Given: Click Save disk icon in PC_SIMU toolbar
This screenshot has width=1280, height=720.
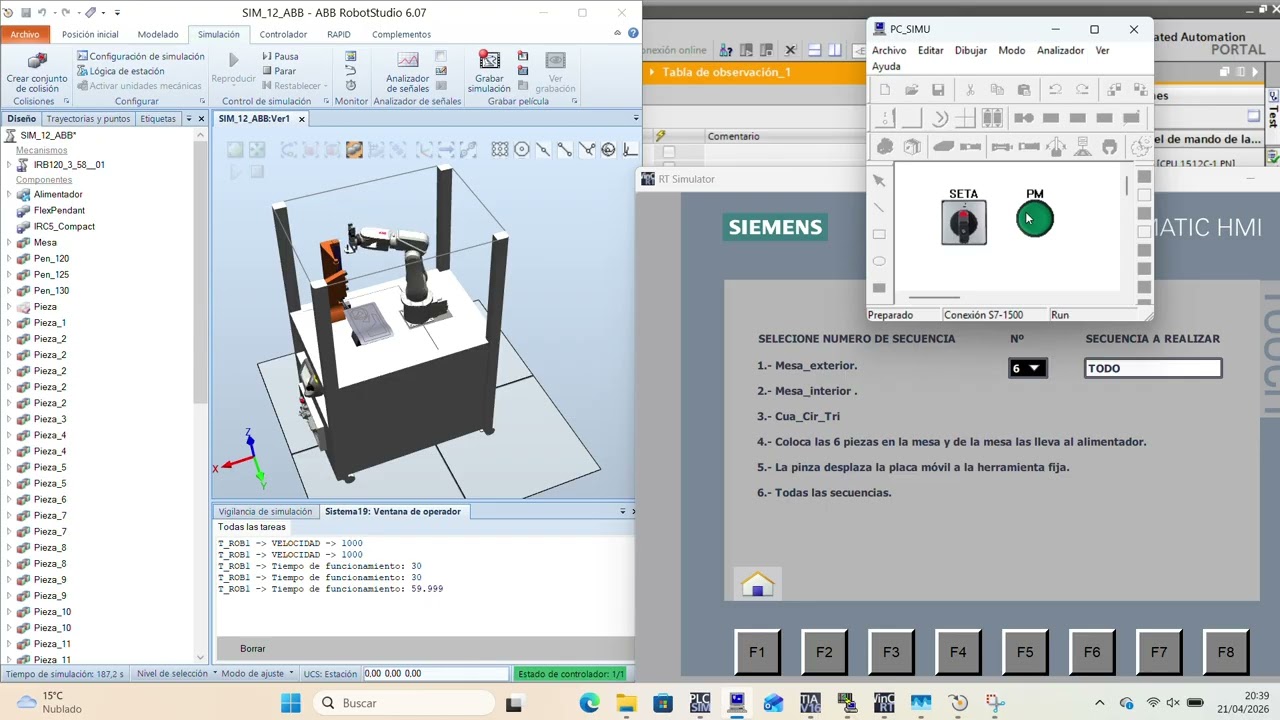Looking at the screenshot, I should [x=938, y=90].
